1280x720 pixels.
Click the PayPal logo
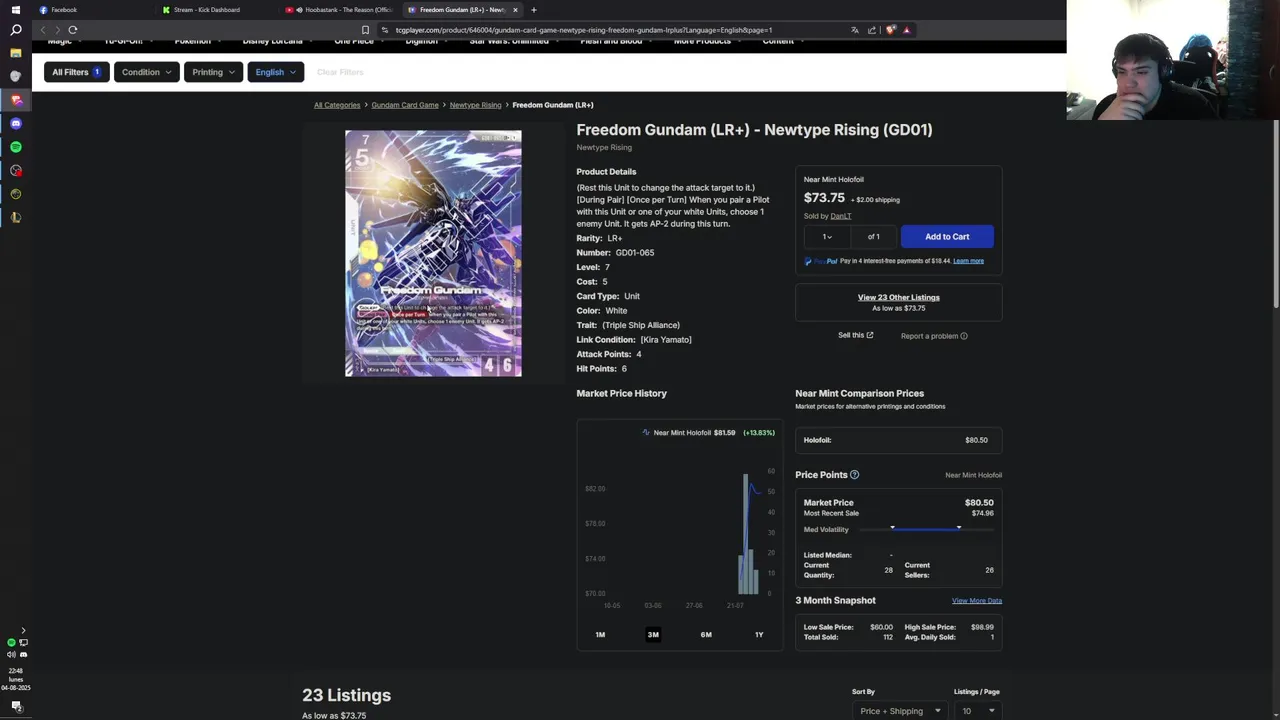click(x=820, y=261)
